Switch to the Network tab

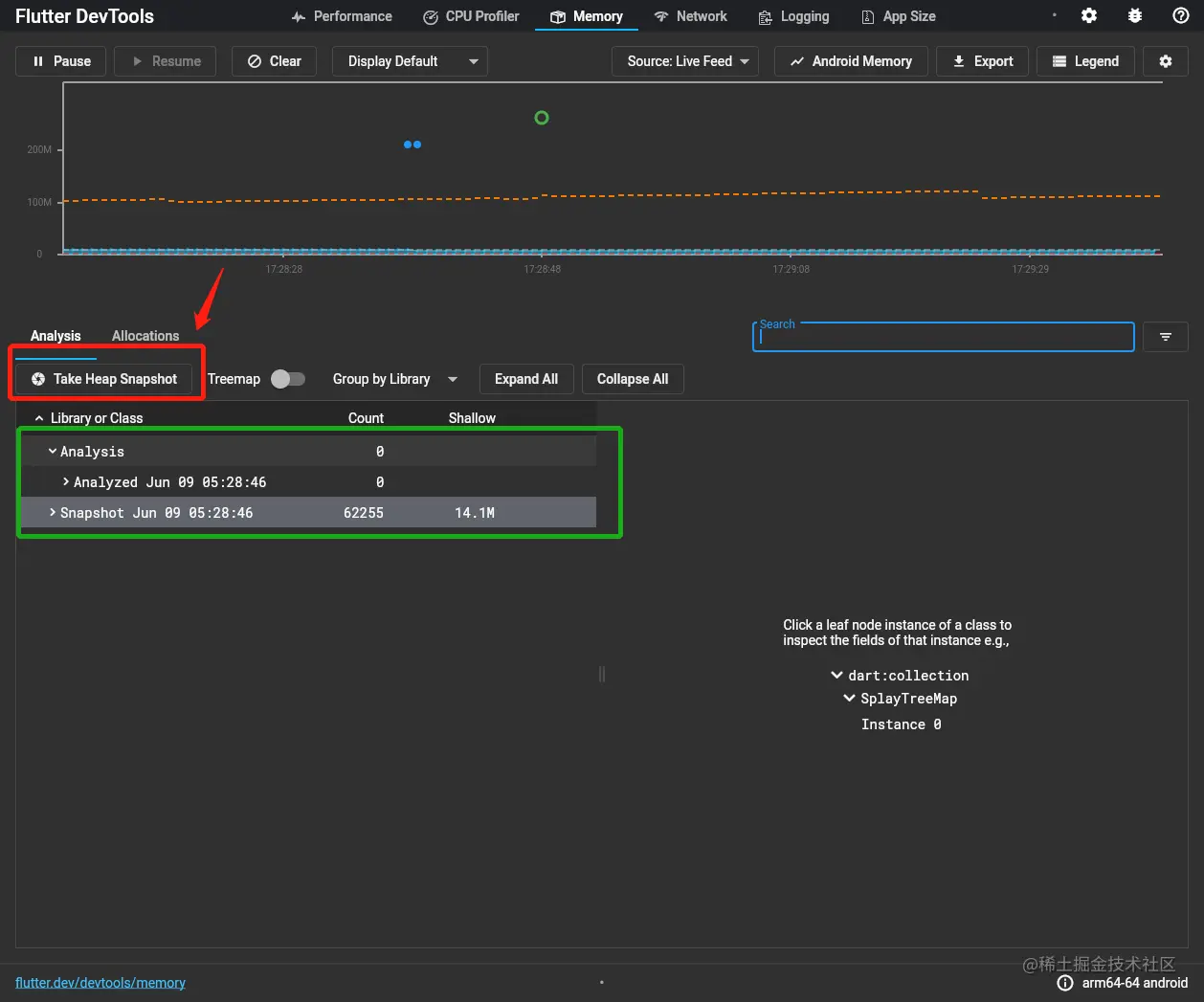690,16
